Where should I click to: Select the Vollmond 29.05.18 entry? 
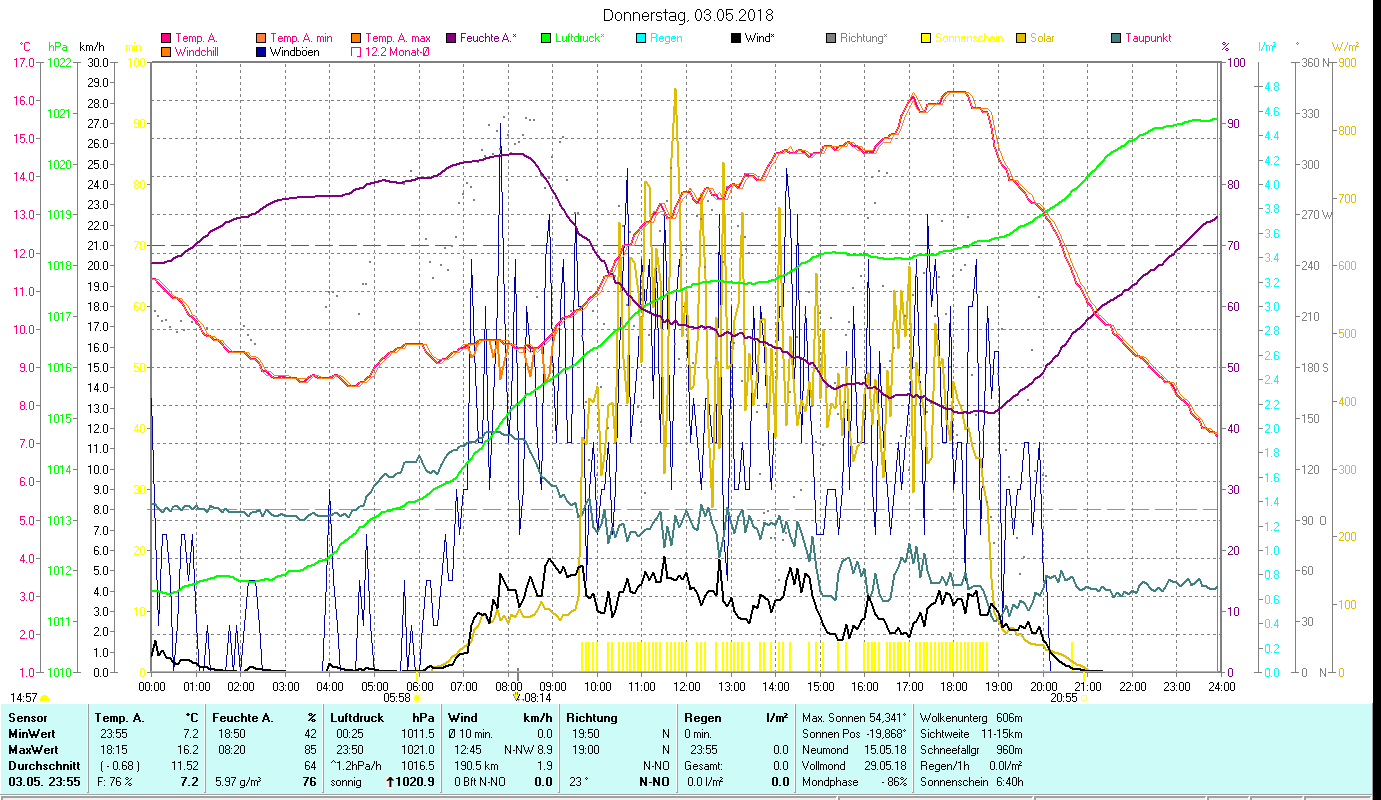coord(856,766)
